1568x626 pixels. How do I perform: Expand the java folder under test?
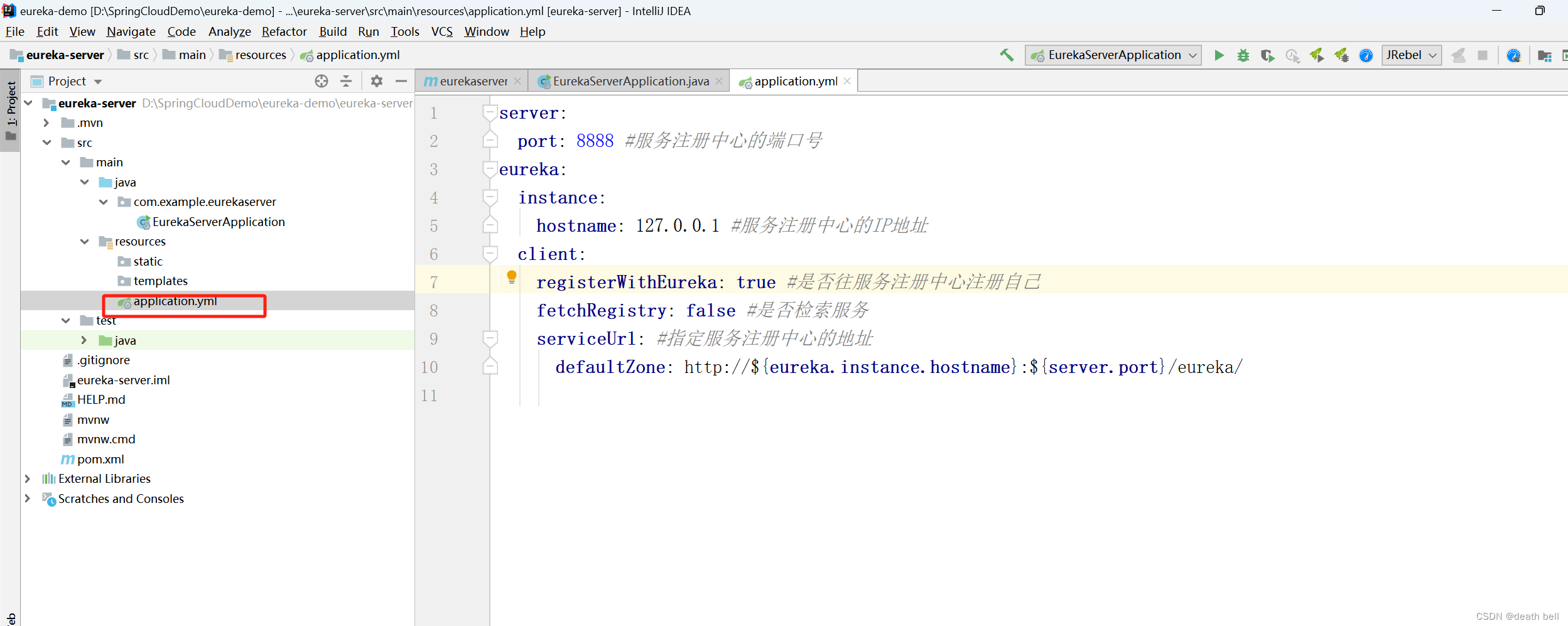tap(84, 340)
